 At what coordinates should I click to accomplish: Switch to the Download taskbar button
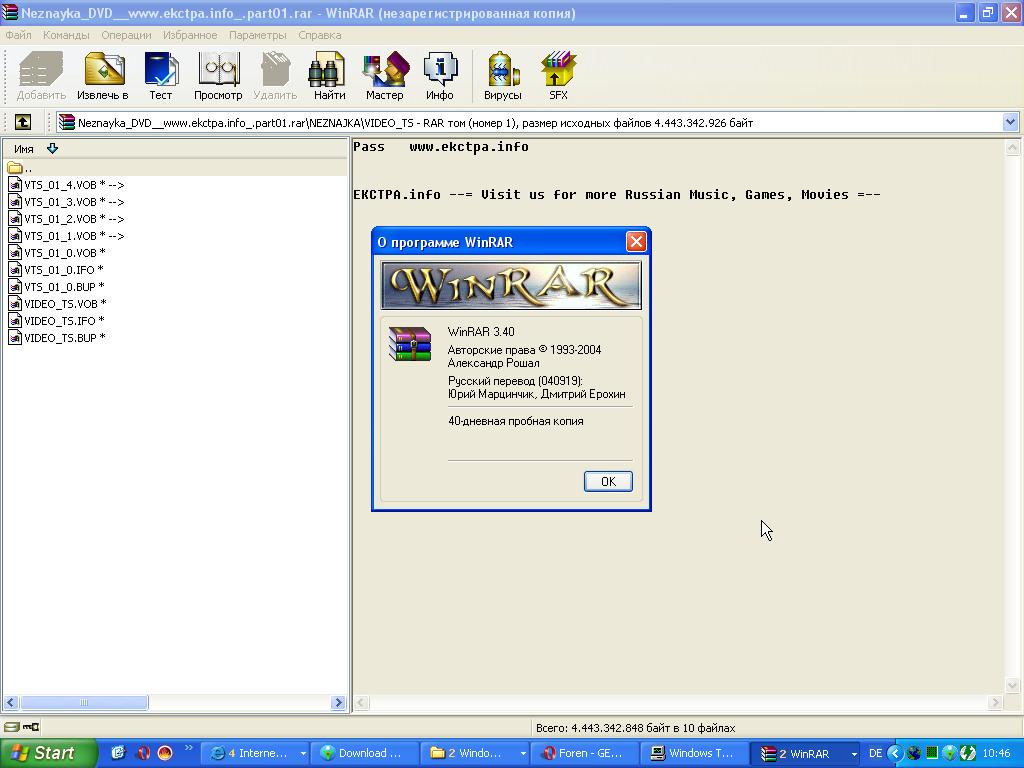coord(364,753)
